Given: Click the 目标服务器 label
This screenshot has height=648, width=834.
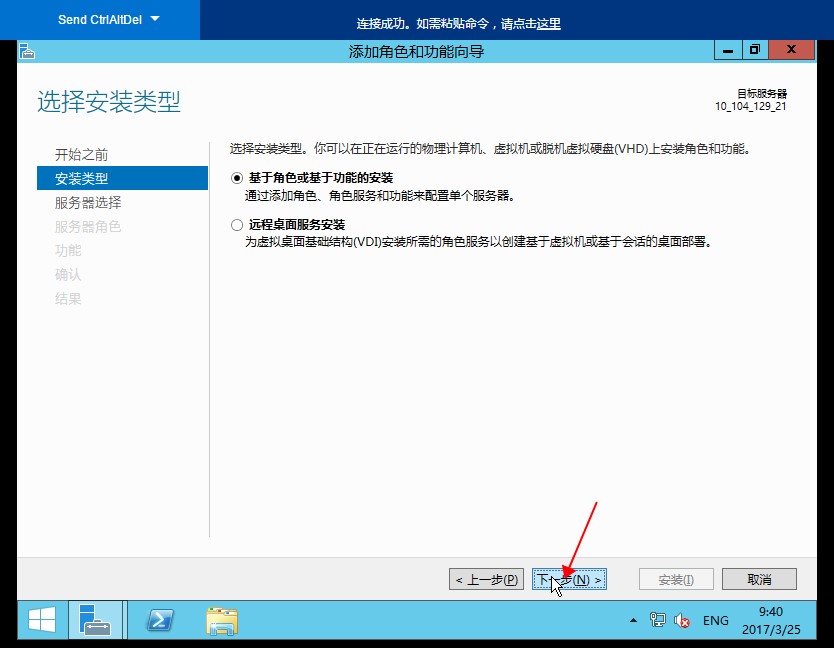Looking at the screenshot, I should pos(762,94).
